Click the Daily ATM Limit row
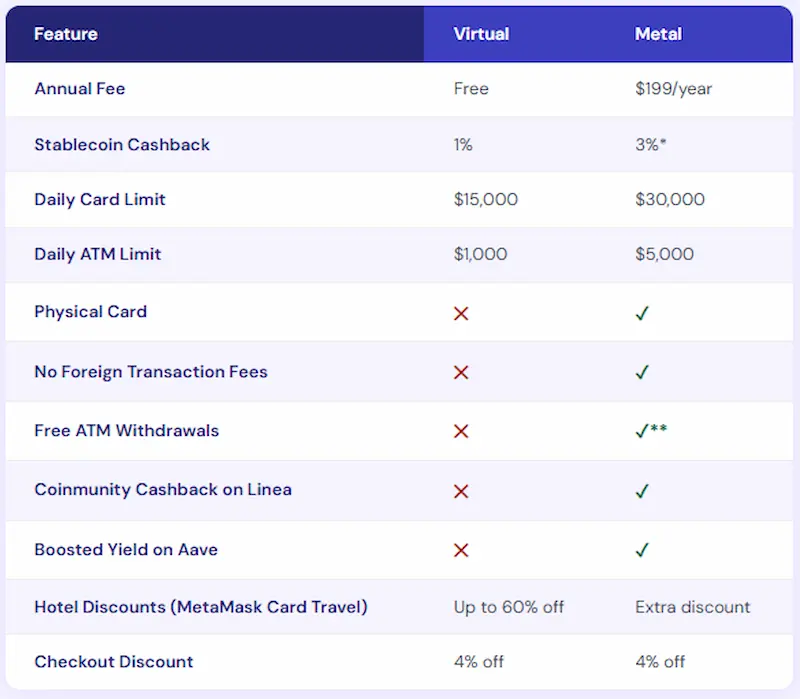The height and width of the screenshot is (699, 800). [x=97, y=254]
